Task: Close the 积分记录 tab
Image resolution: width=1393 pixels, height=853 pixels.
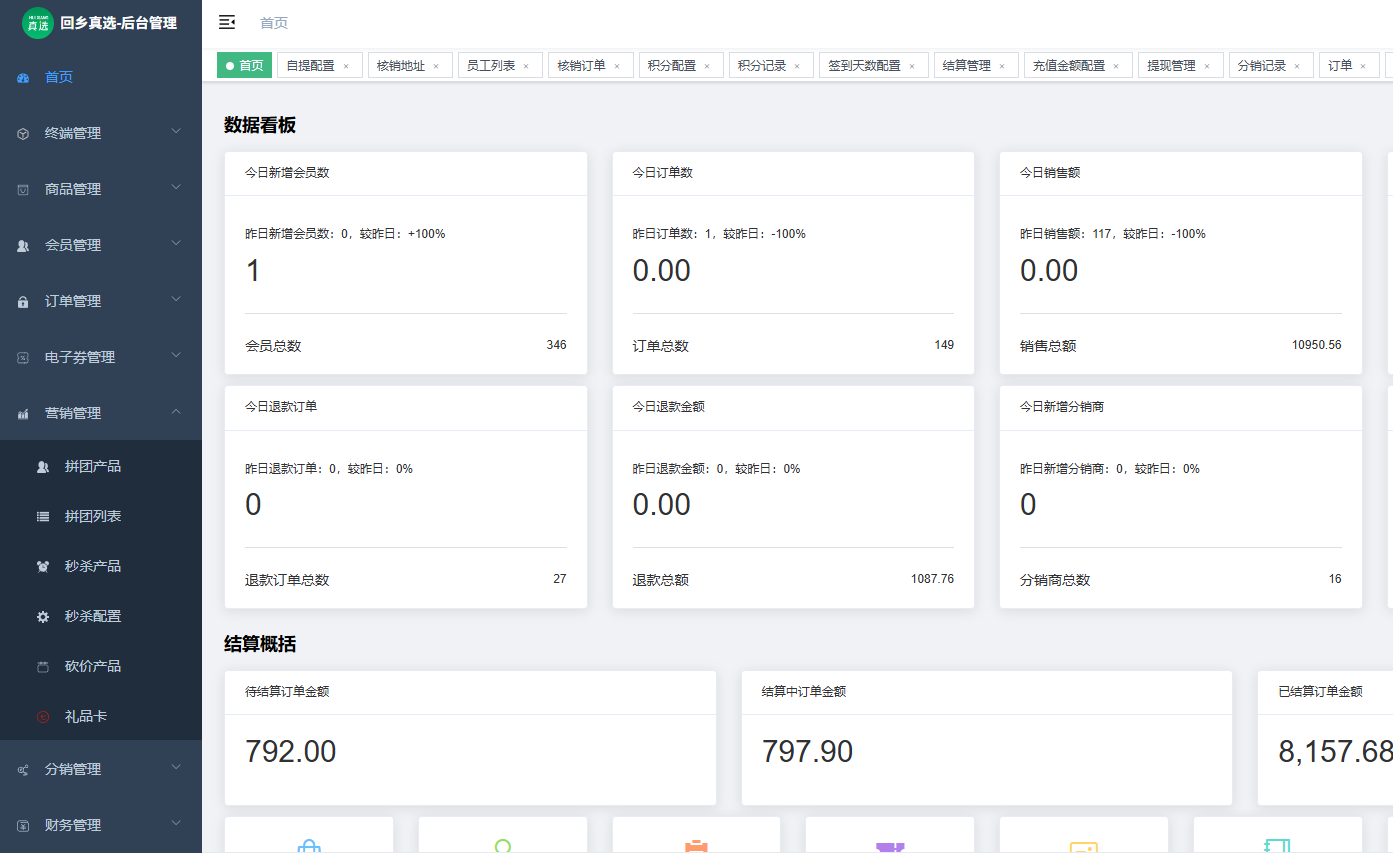Action: click(797, 66)
